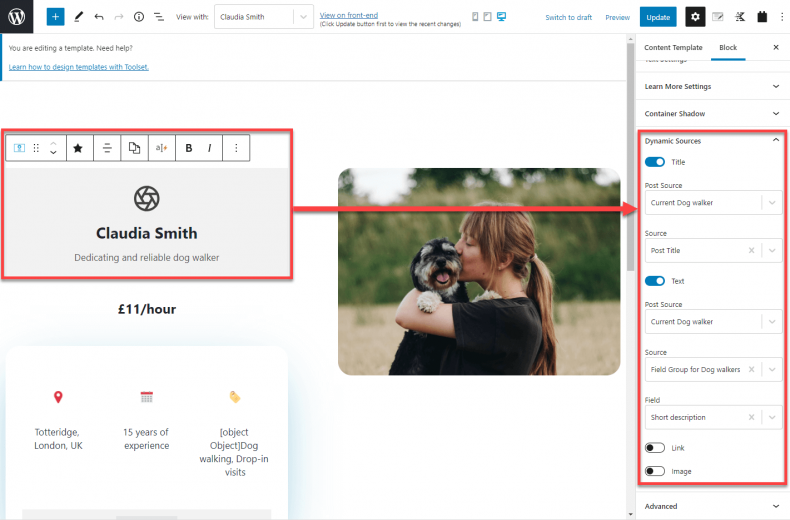Click the blue add block plus button
Viewport: 790px width, 520px height.
point(55,17)
